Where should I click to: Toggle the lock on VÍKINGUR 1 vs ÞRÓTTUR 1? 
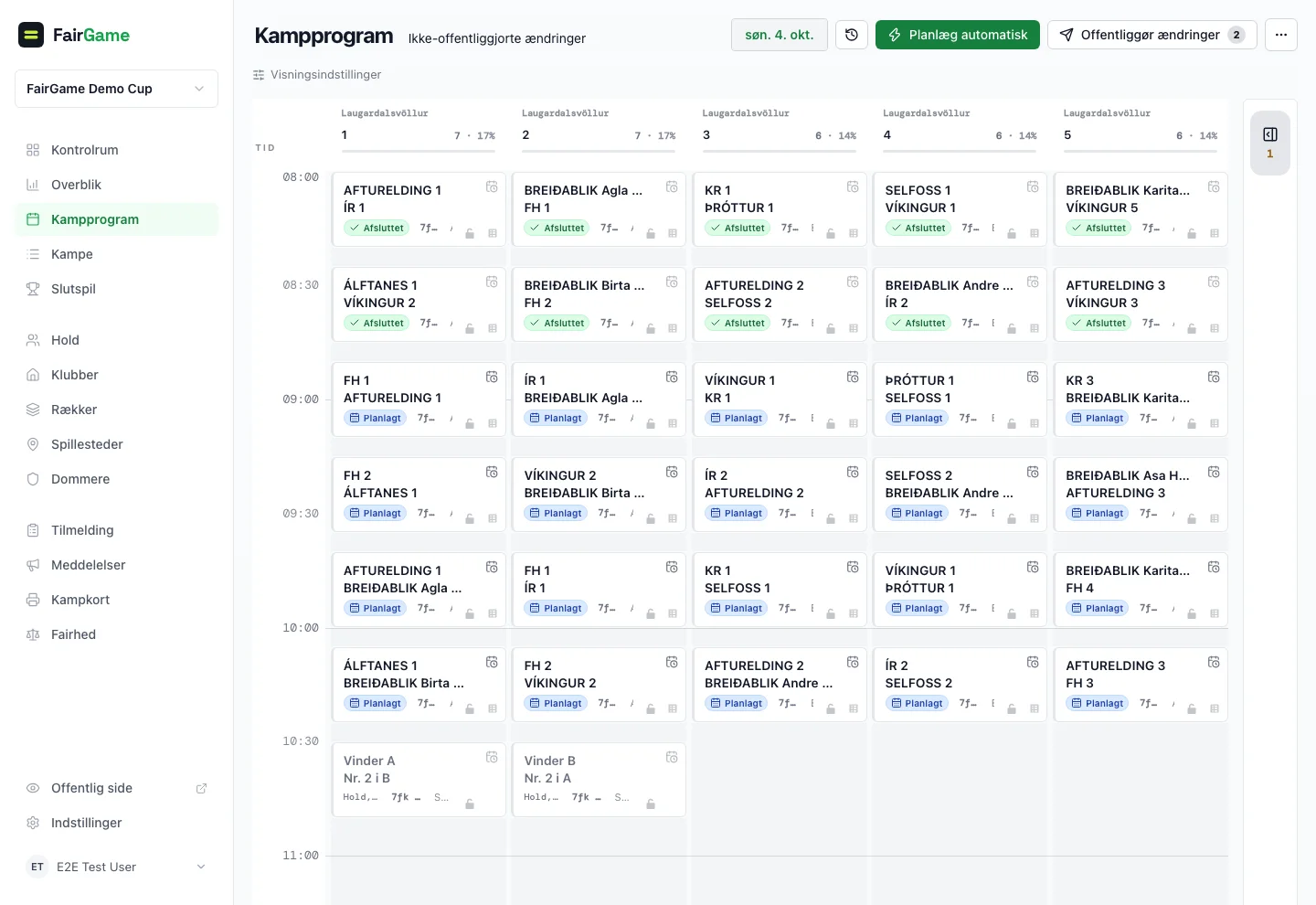point(1012,613)
